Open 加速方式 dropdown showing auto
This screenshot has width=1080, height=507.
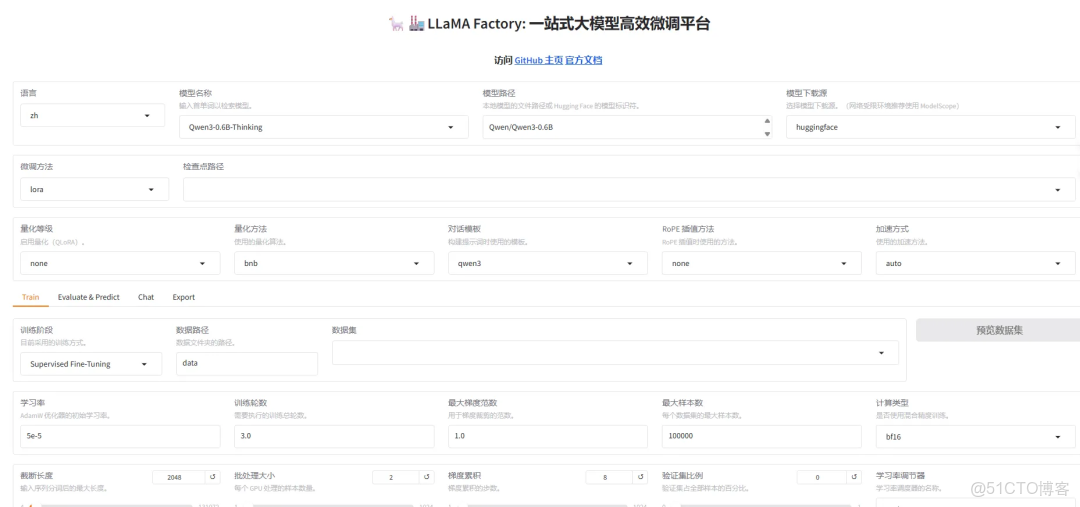click(975, 263)
